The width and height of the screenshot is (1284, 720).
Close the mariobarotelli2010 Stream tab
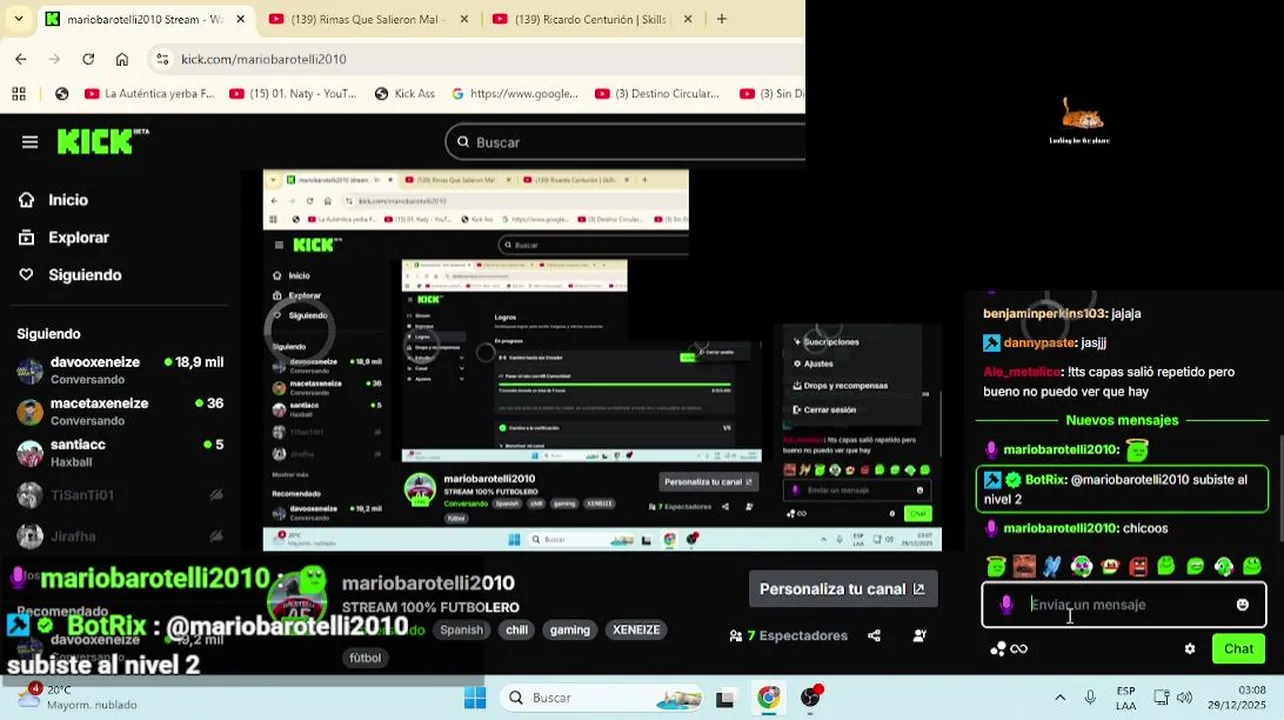point(241,19)
